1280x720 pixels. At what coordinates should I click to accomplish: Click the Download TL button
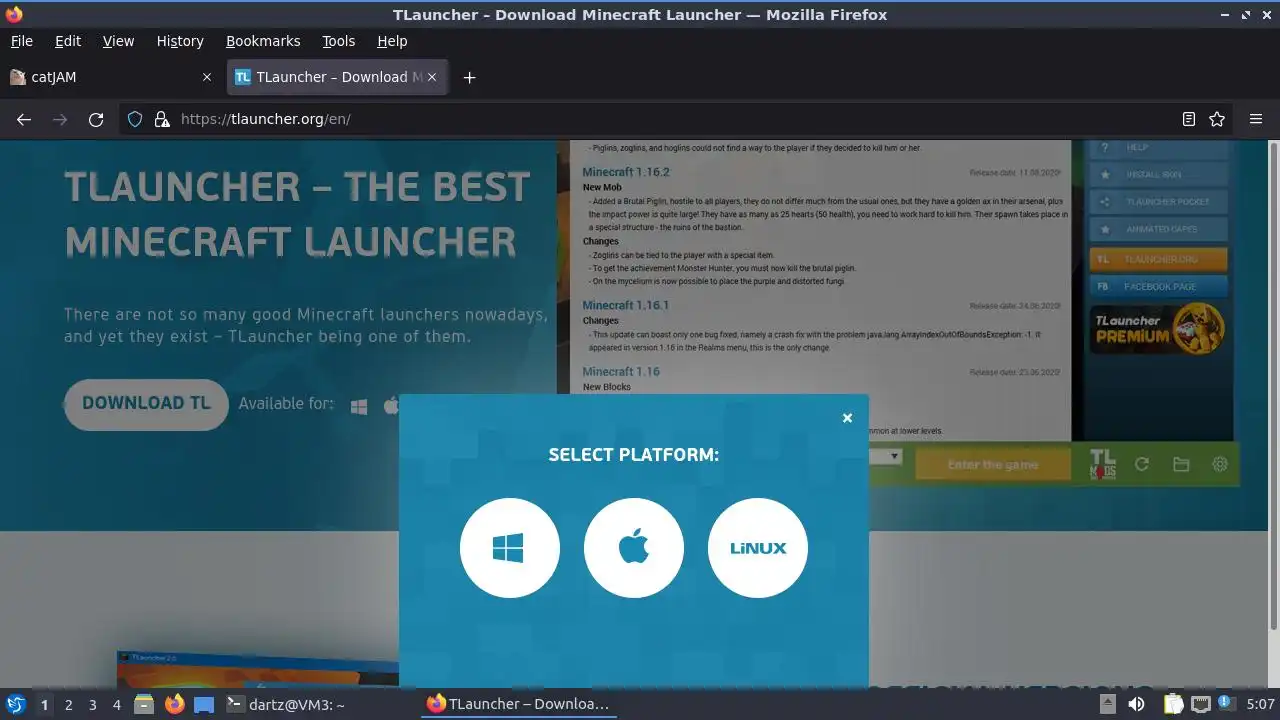pos(146,403)
